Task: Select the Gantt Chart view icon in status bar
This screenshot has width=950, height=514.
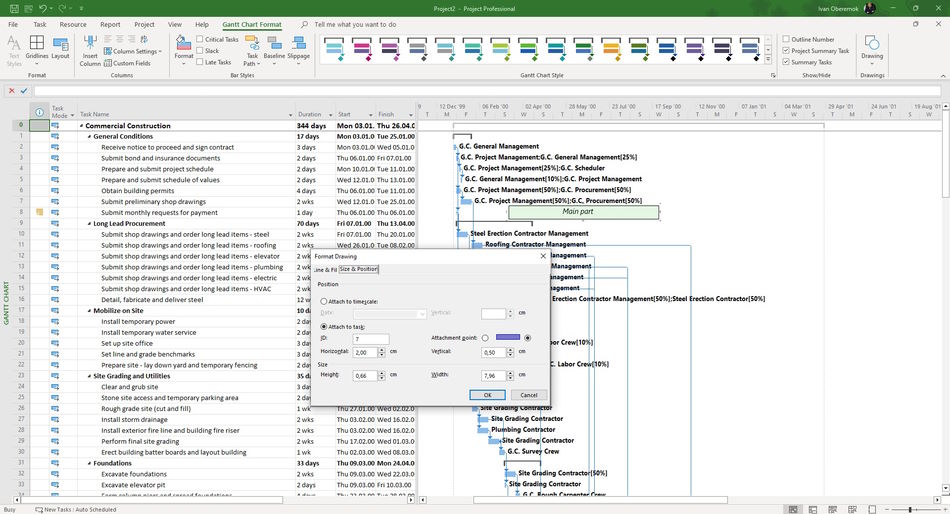Action: (x=792, y=509)
